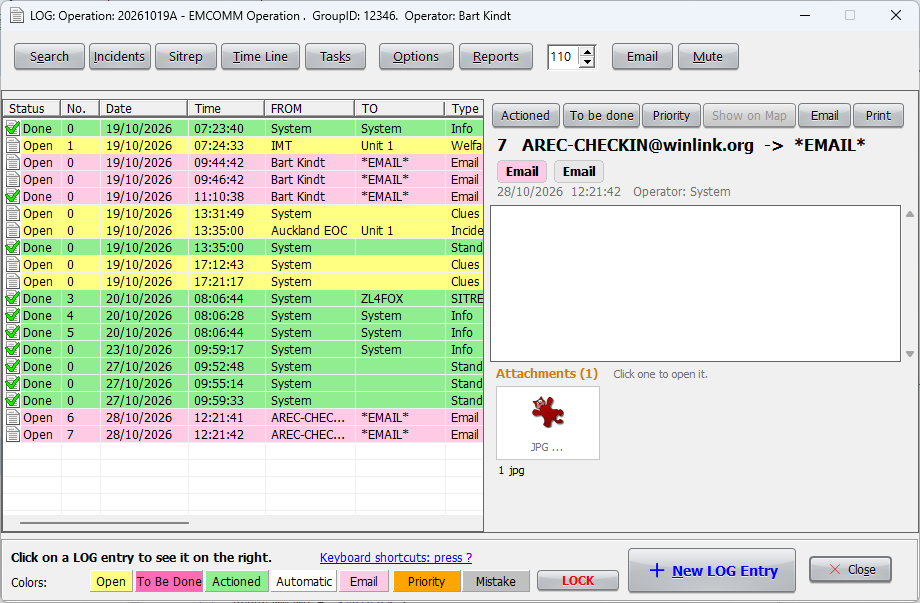Open the Incidents view

[x=120, y=57]
